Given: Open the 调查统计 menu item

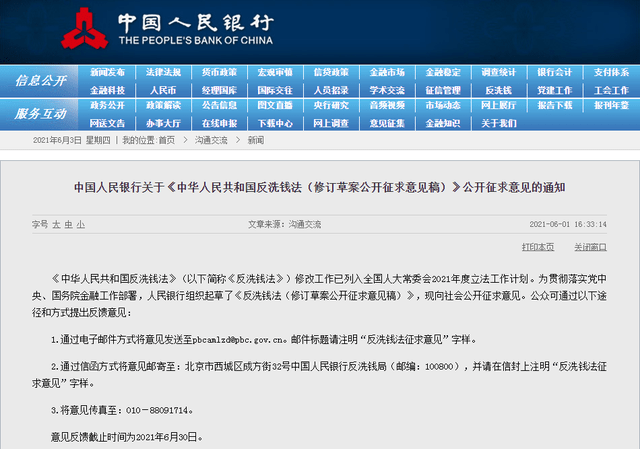Looking at the screenshot, I should coord(499,73).
